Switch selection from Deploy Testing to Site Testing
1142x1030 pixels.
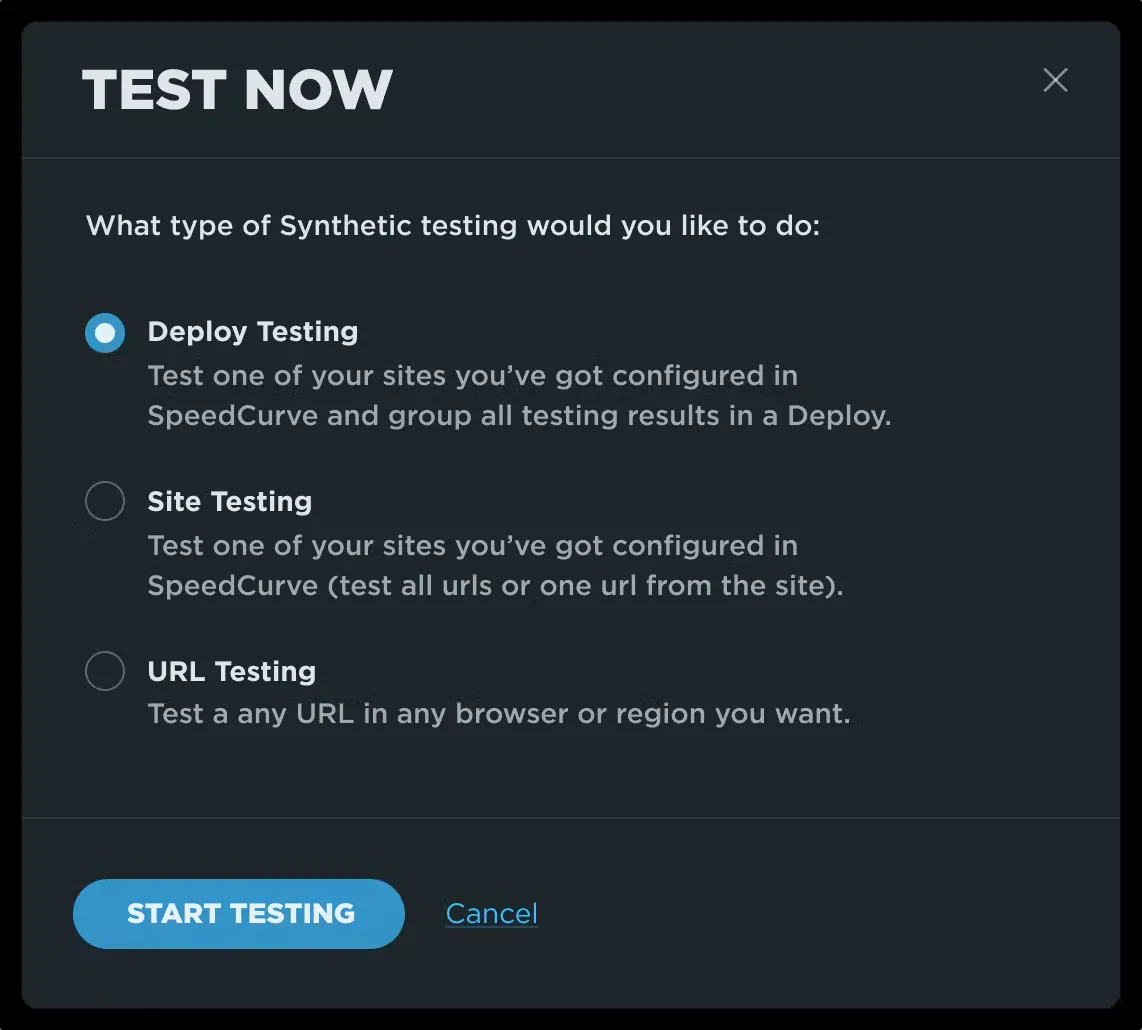(x=104, y=501)
